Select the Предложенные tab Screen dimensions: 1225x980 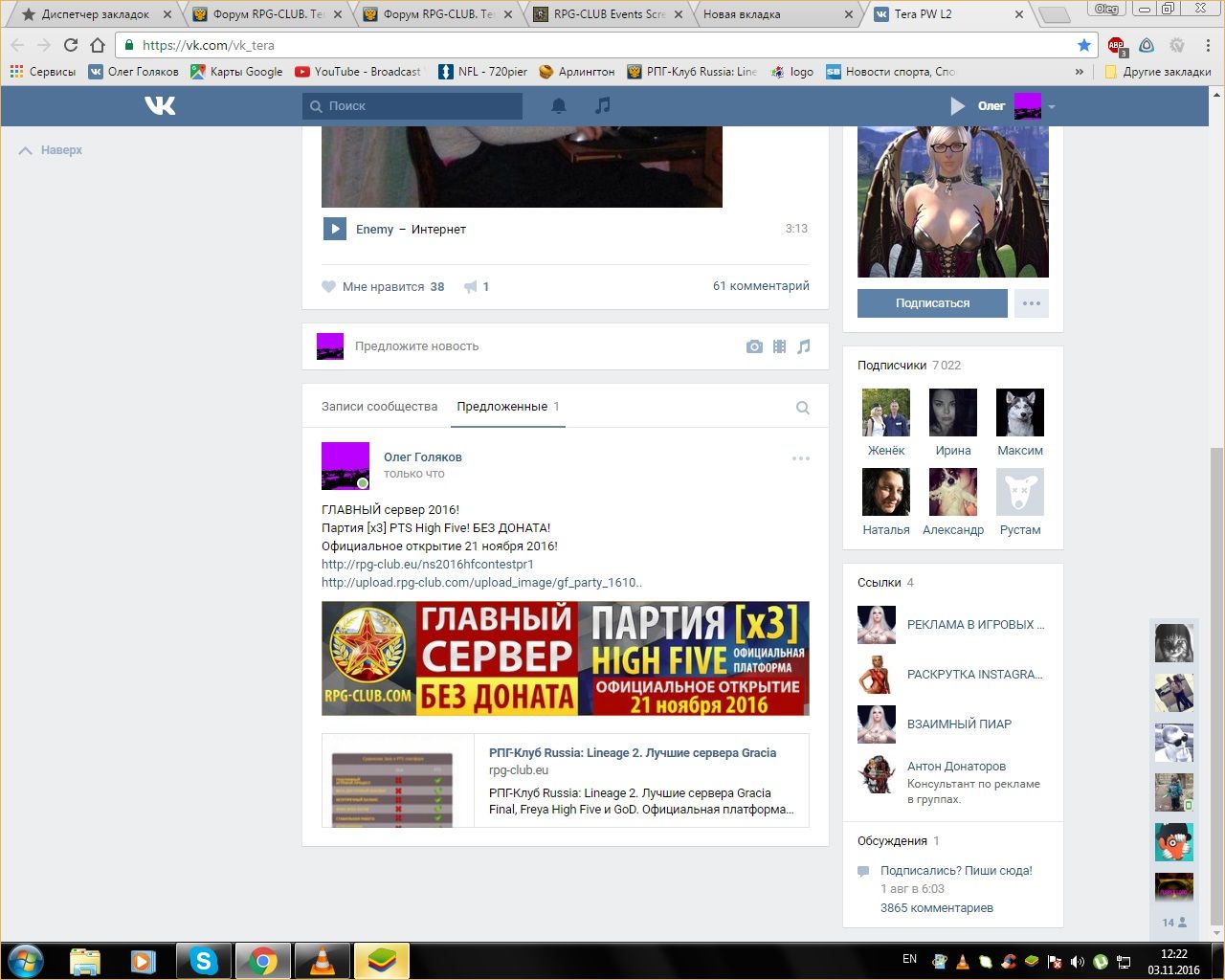click(502, 407)
